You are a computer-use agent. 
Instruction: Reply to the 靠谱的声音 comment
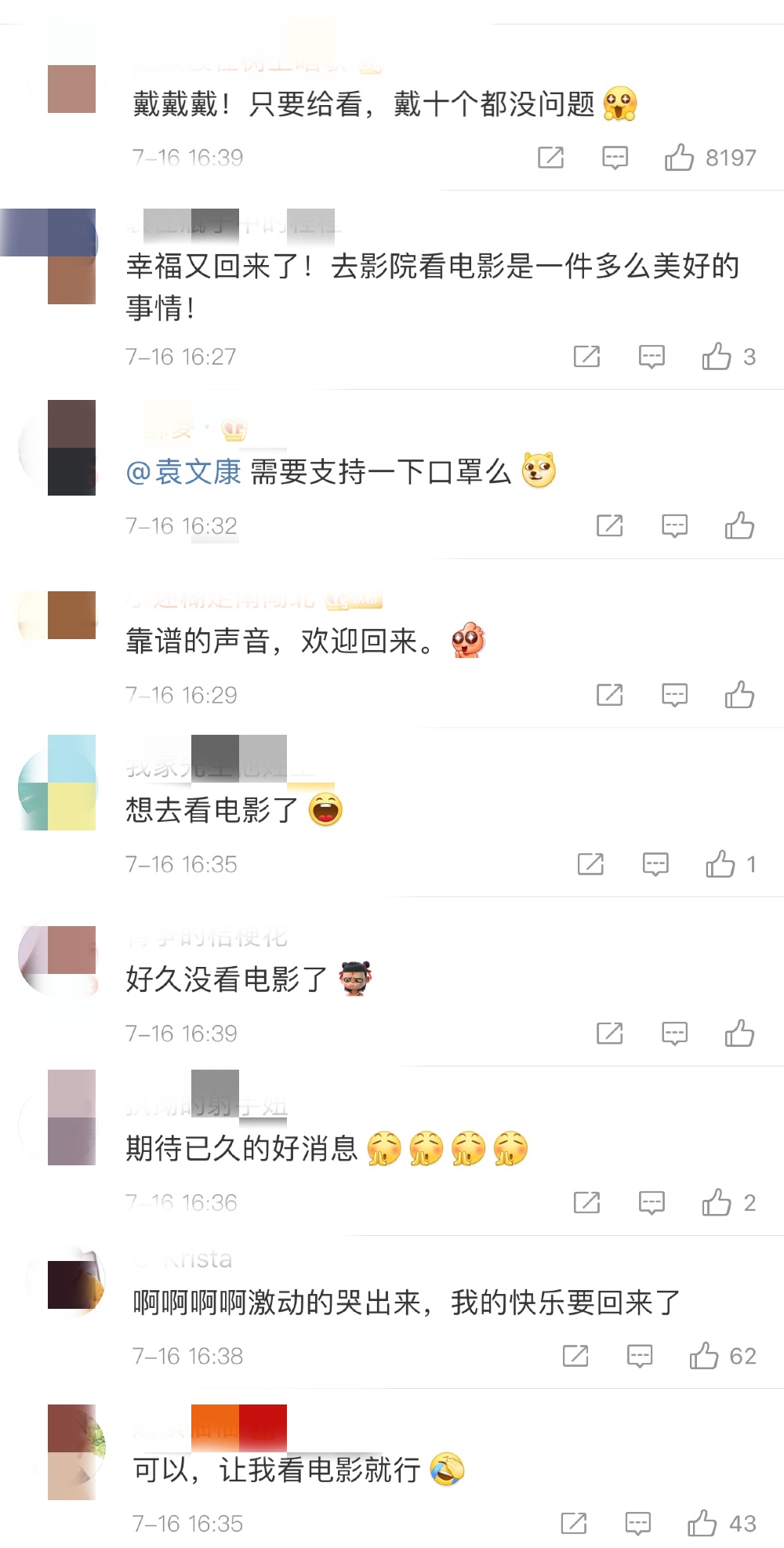[x=675, y=695]
